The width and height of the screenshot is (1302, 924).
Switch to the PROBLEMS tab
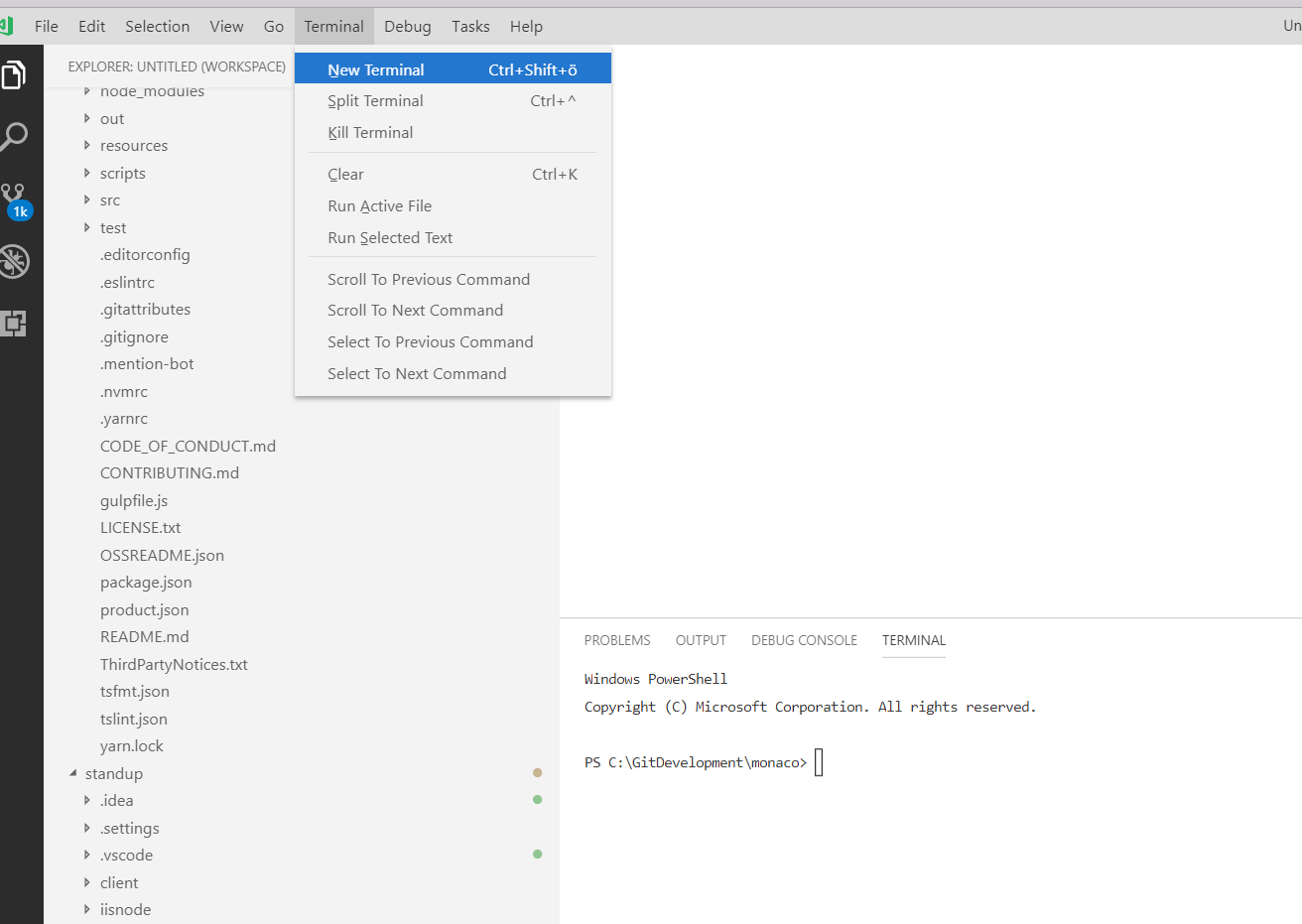[x=616, y=640]
